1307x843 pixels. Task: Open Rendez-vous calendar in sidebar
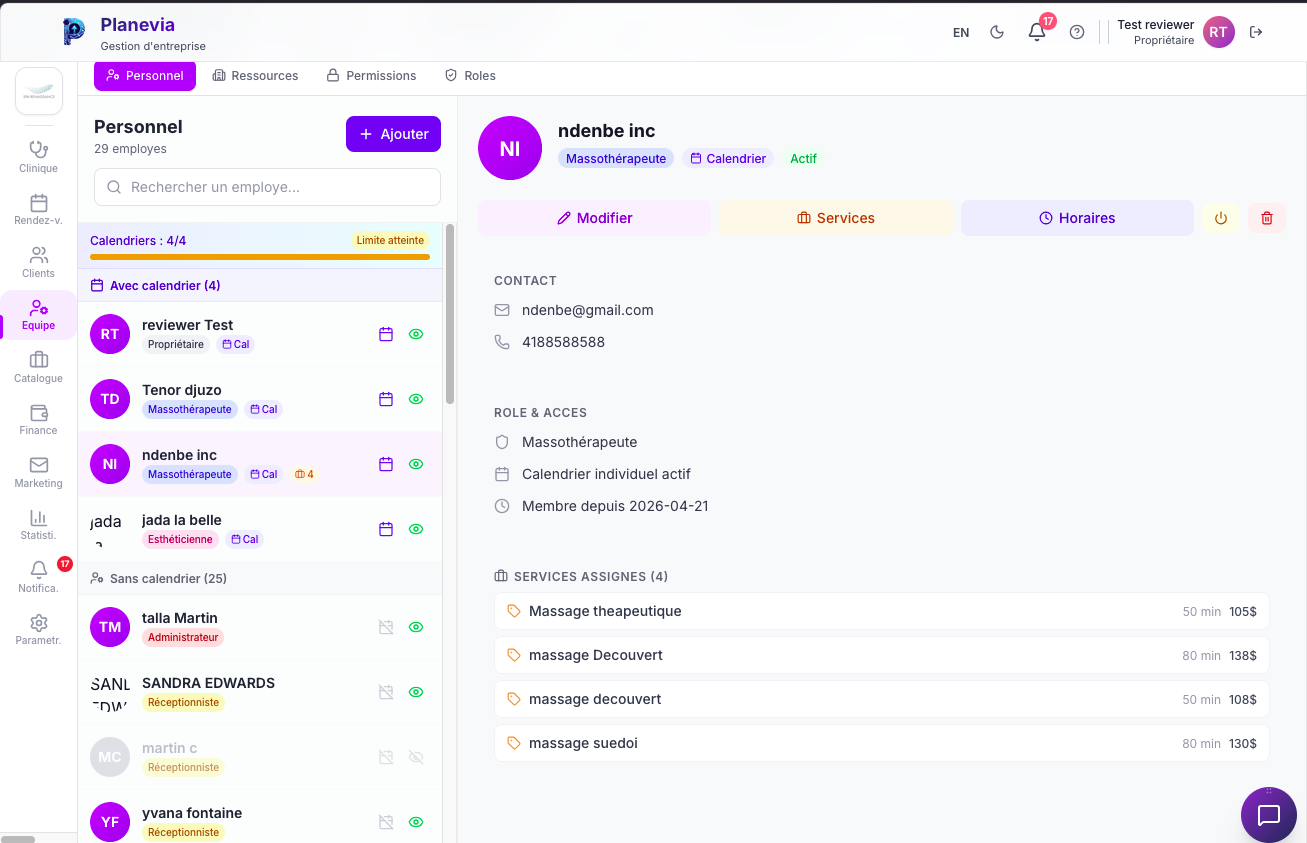coord(38,210)
